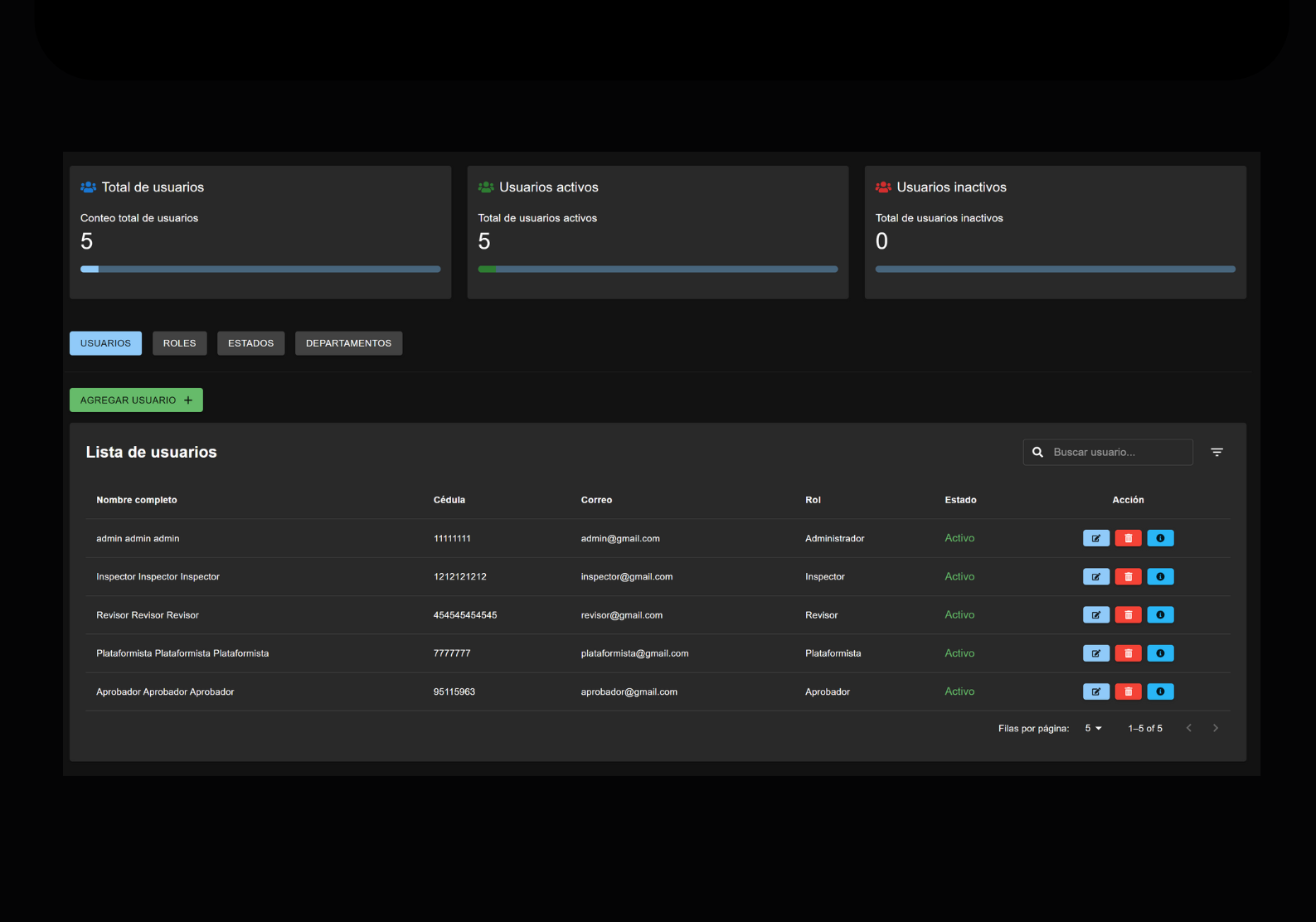Go to next page of users
Screen dimensions: 1316x922
1216,728
